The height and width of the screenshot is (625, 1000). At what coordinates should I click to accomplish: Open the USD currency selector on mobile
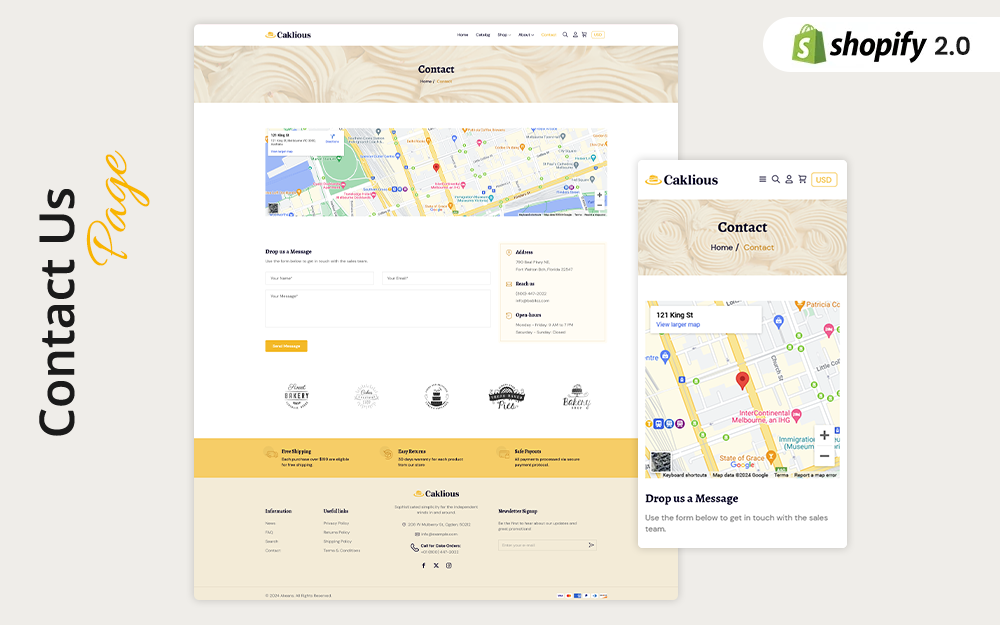(824, 180)
